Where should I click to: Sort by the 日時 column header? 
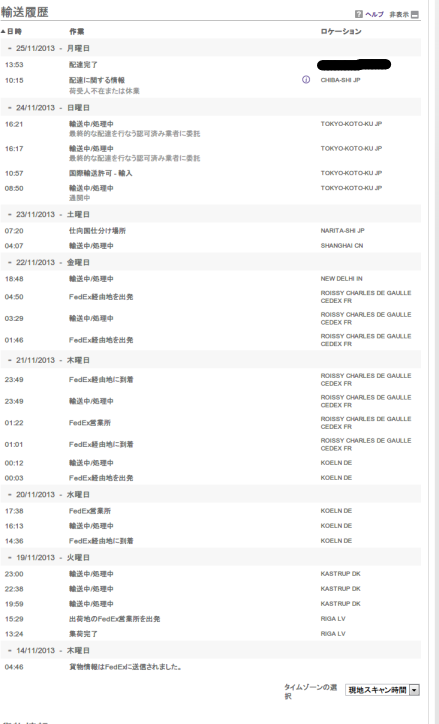click(14, 31)
